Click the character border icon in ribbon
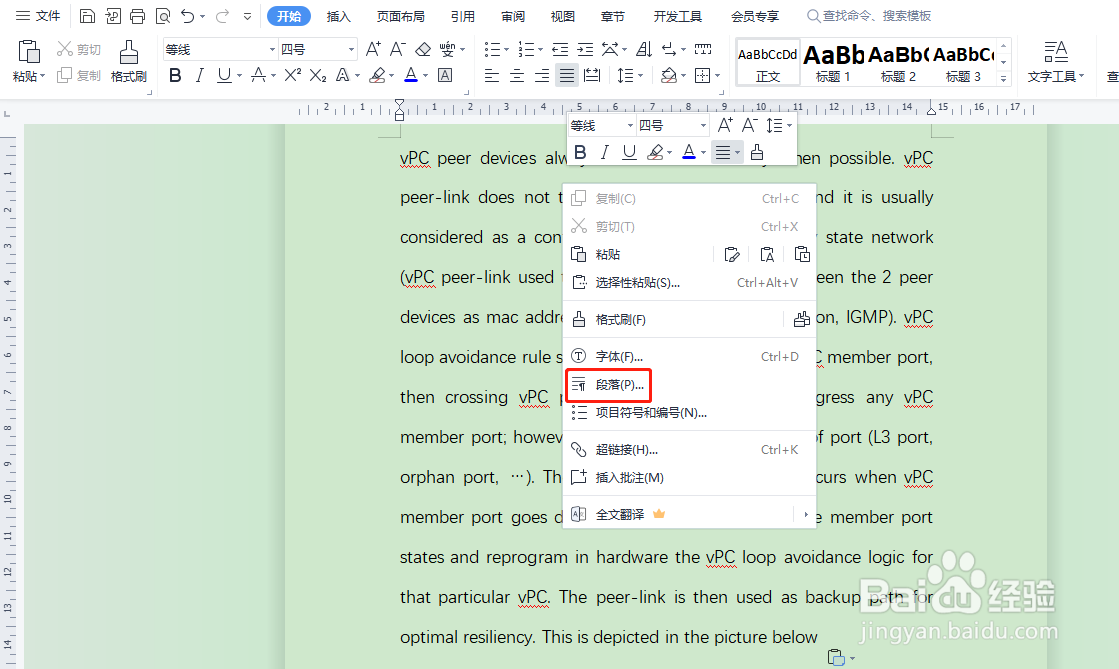The width and height of the screenshot is (1119, 669). (445, 75)
